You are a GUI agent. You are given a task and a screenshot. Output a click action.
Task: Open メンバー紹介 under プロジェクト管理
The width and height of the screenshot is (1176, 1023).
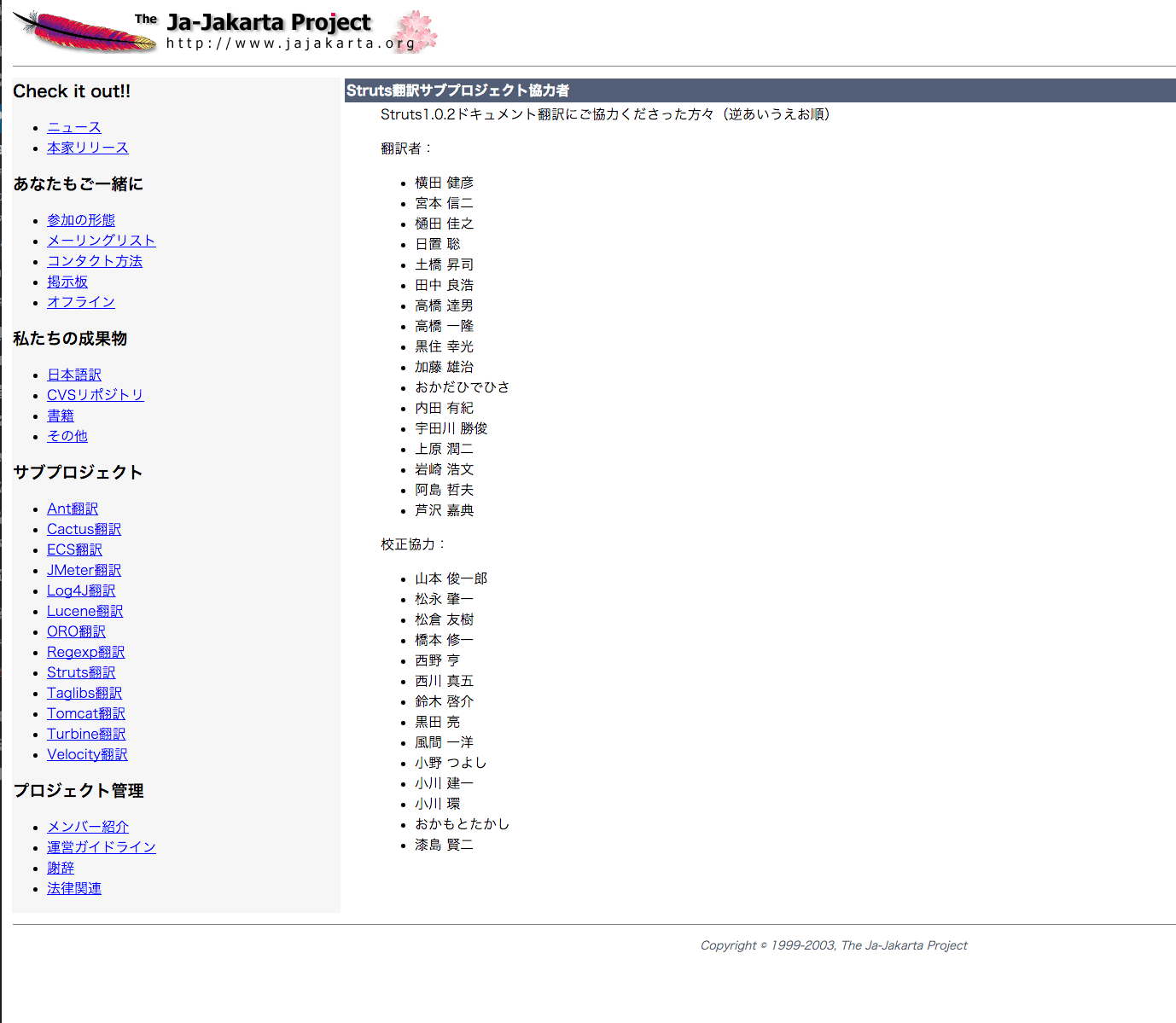coord(87,827)
